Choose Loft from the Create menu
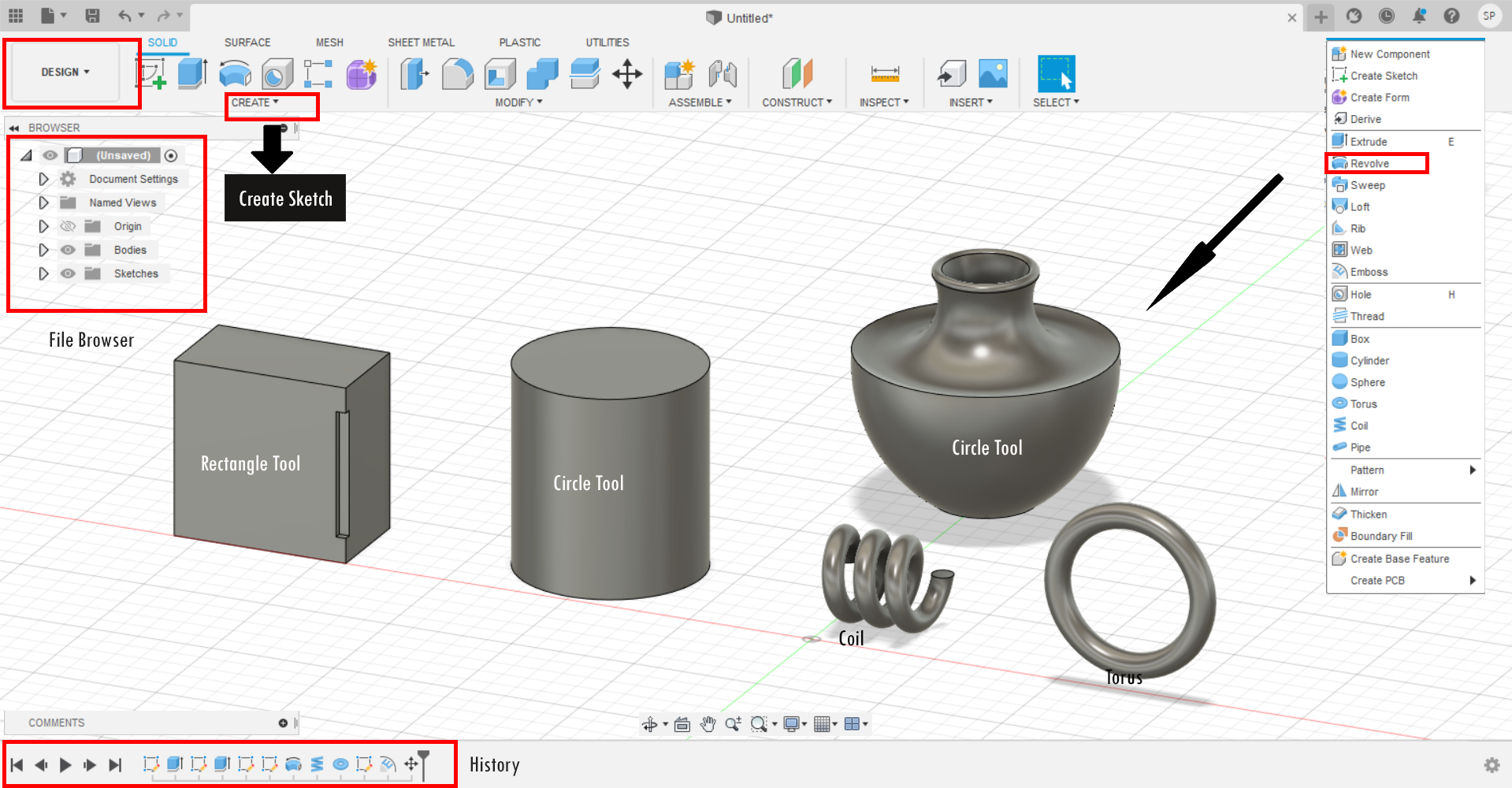Image resolution: width=1512 pixels, height=788 pixels. (x=1405, y=206)
